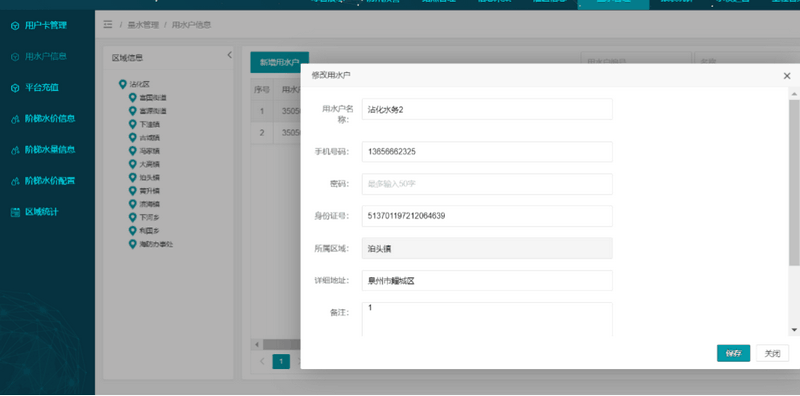
Task: Click the map pin icon beside 泊头镇
Action: coord(133,178)
